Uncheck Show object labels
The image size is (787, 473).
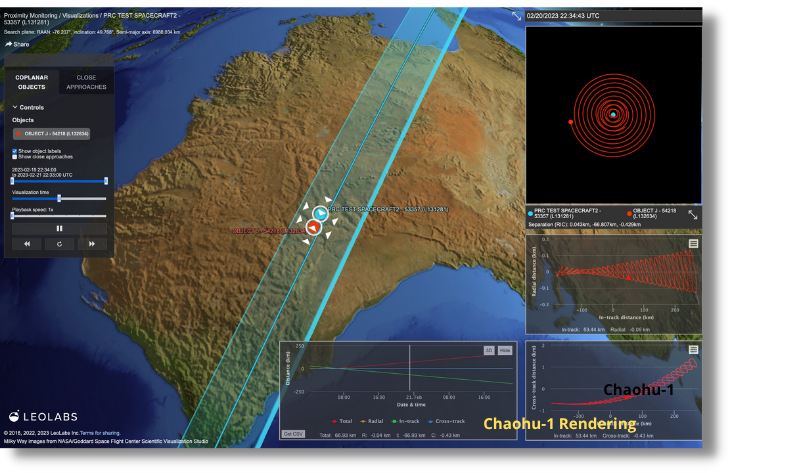(14, 151)
